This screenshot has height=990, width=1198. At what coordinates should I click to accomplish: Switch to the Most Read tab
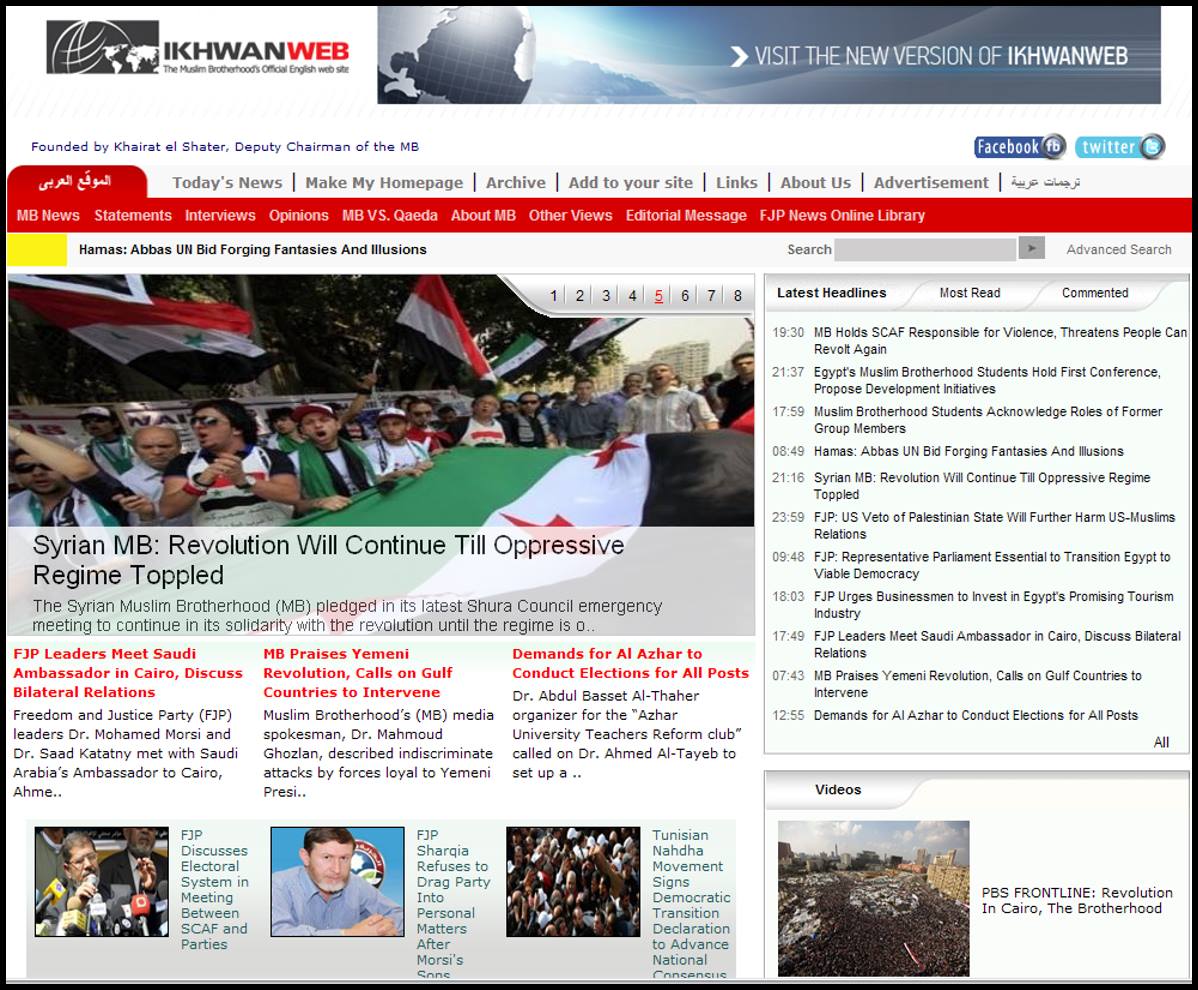tap(969, 293)
